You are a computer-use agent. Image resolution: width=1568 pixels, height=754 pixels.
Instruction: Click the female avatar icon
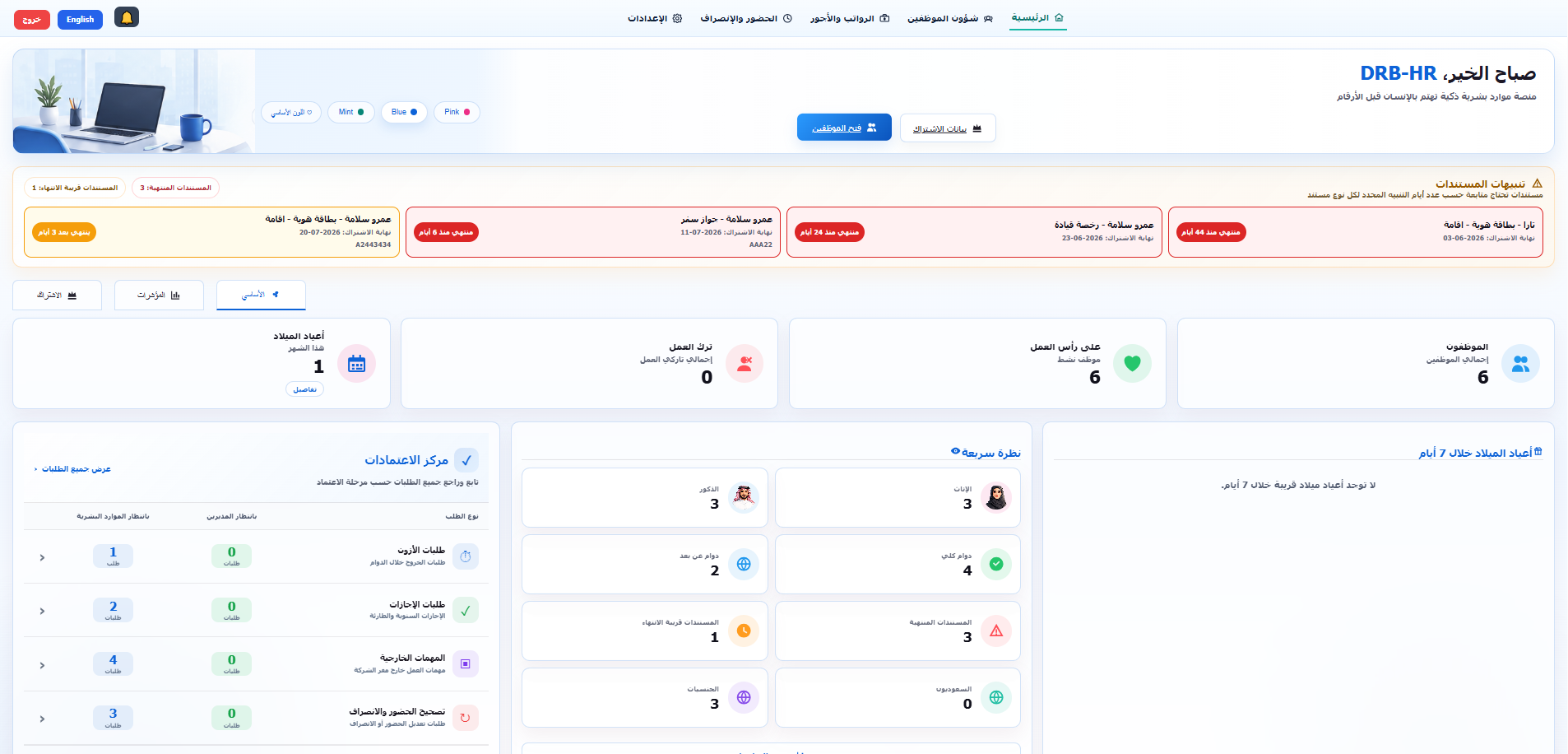[x=996, y=497]
